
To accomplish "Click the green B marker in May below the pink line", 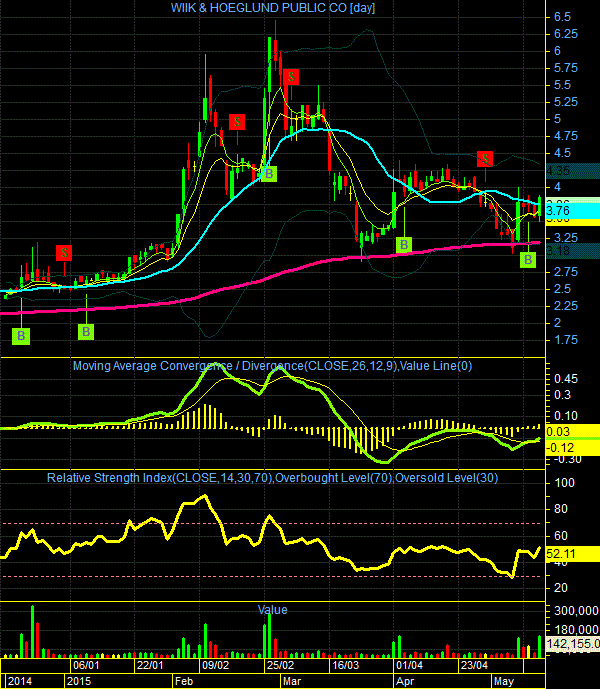I will pos(528,260).
